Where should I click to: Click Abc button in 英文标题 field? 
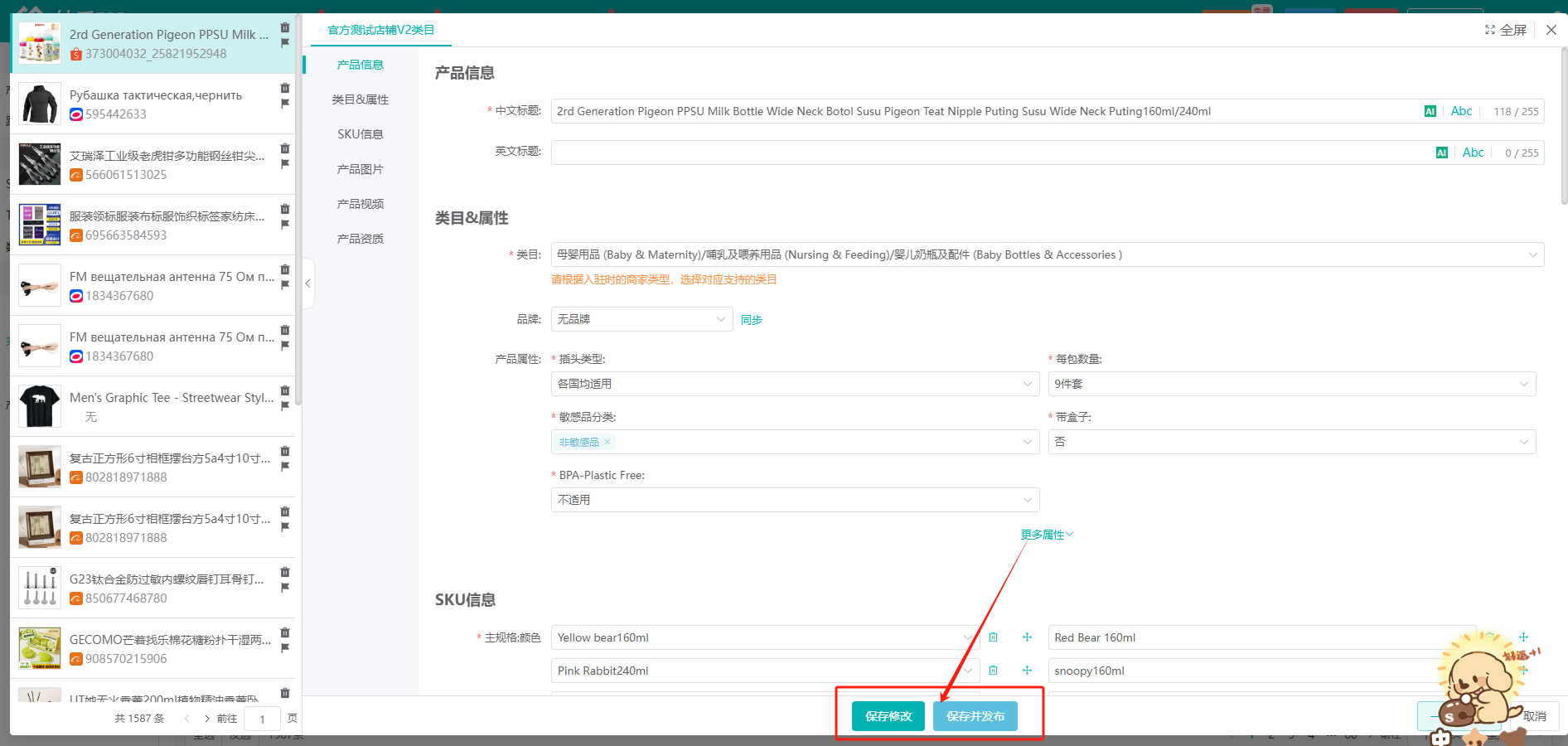tap(1473, 153)
